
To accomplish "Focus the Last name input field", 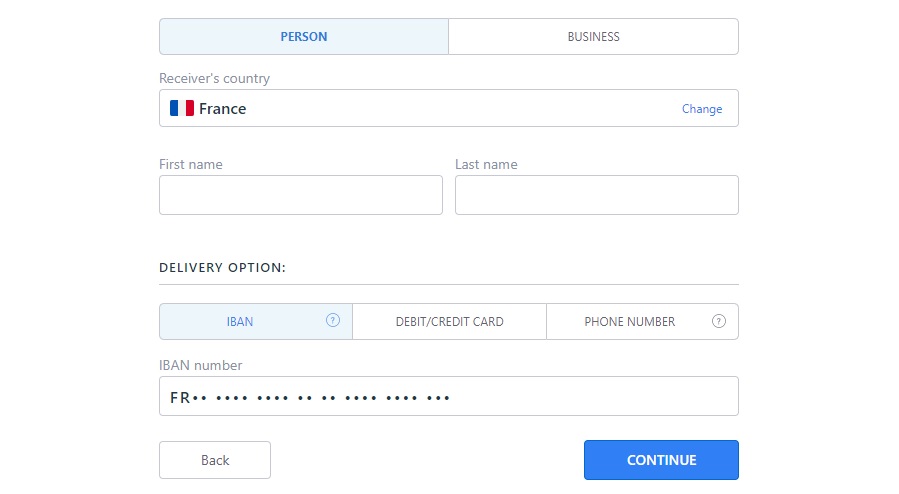I will [597, 195].
